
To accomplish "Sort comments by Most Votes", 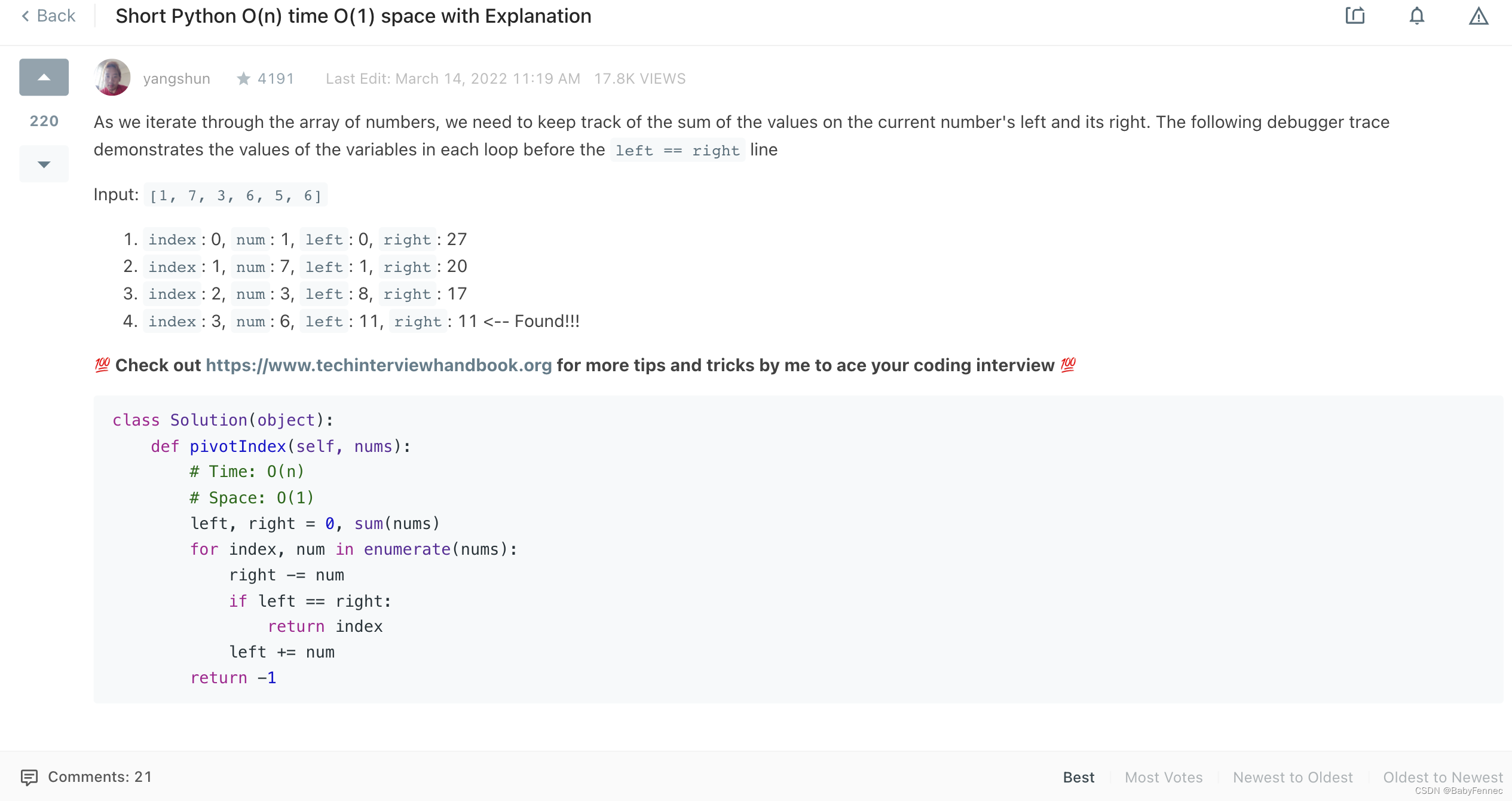I will pos(1163,777).
